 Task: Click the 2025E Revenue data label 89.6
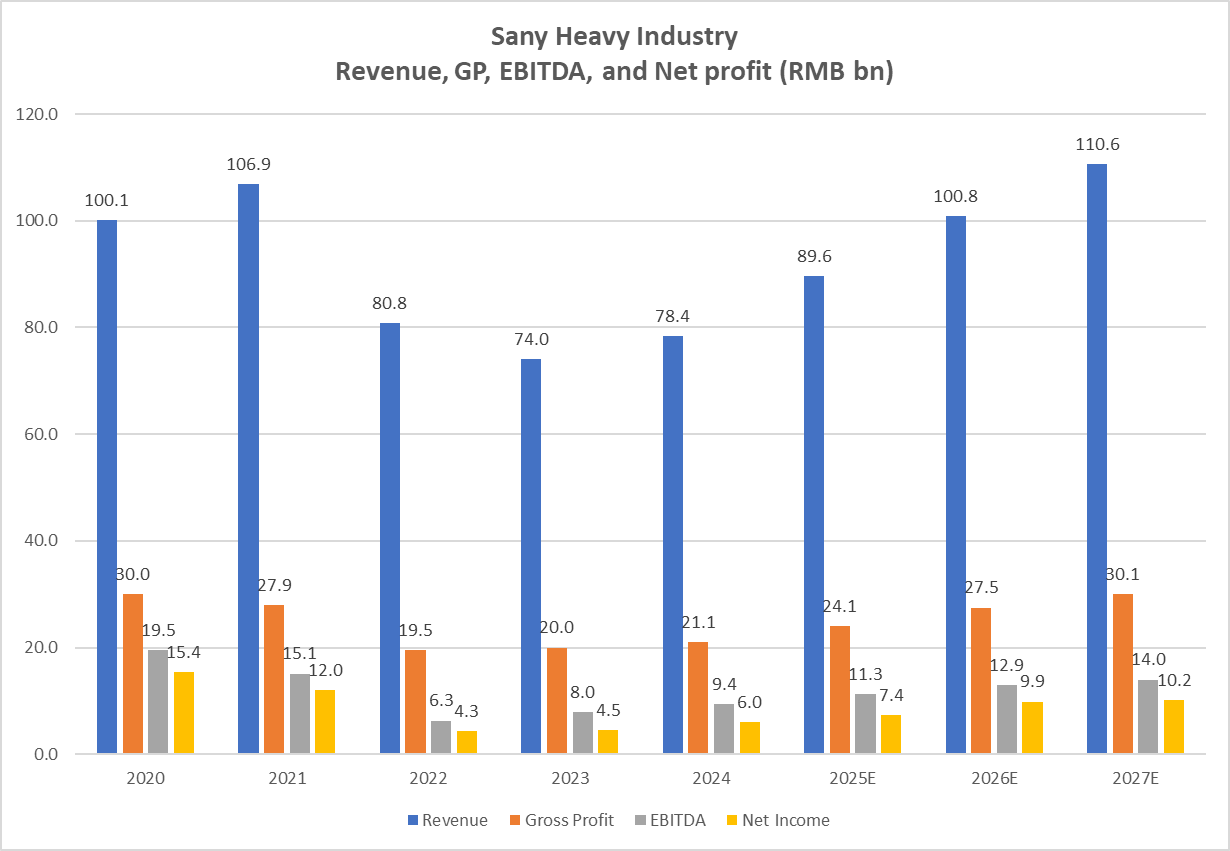tap(814, 256)
